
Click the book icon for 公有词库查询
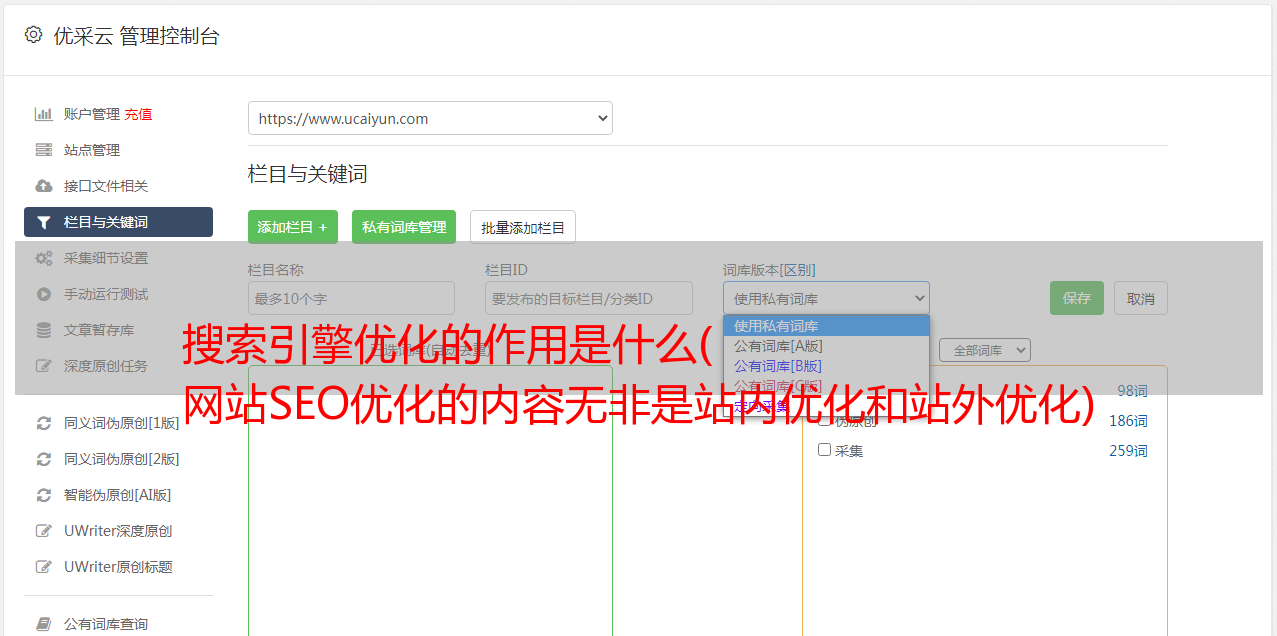coord(44,624)
